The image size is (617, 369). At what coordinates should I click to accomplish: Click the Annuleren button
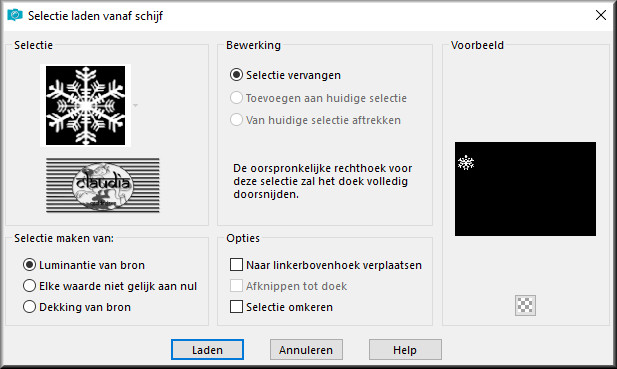(x=306, y=349)
